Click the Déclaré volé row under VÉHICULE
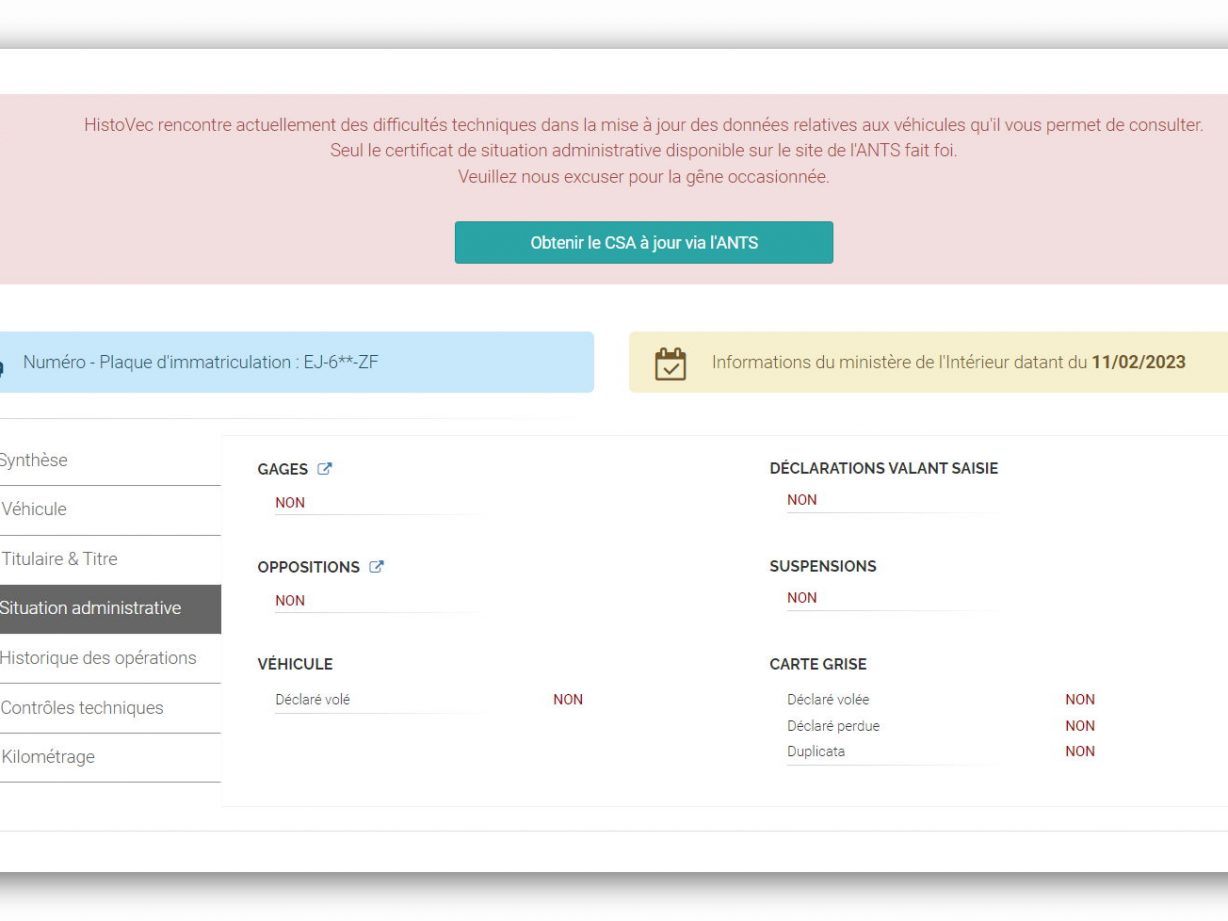The width and height of the screenshot is (1228, 921). point(313,700)
